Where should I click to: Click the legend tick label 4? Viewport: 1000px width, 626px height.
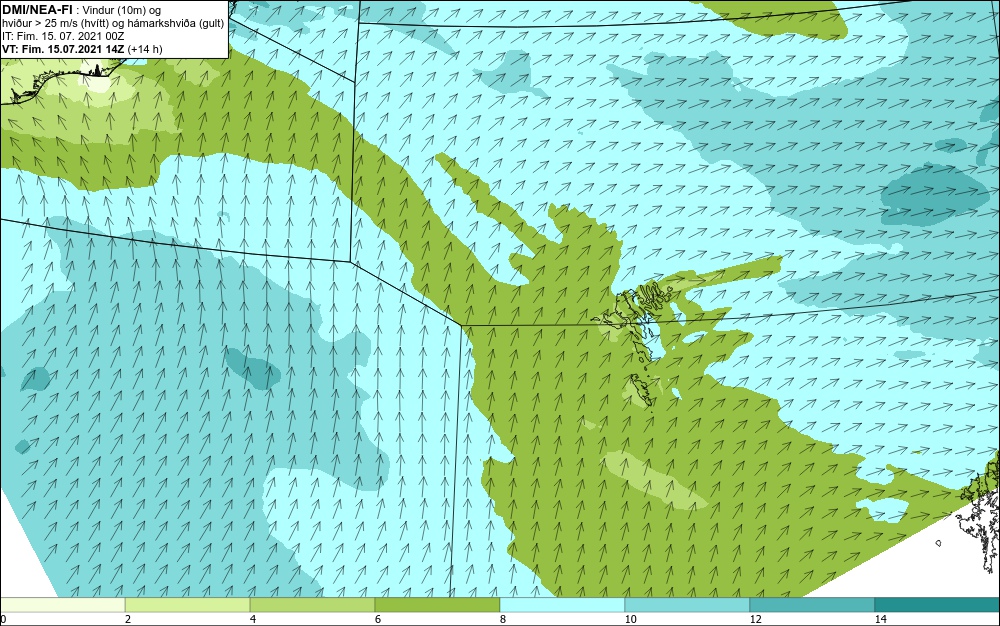coord(253,619)
